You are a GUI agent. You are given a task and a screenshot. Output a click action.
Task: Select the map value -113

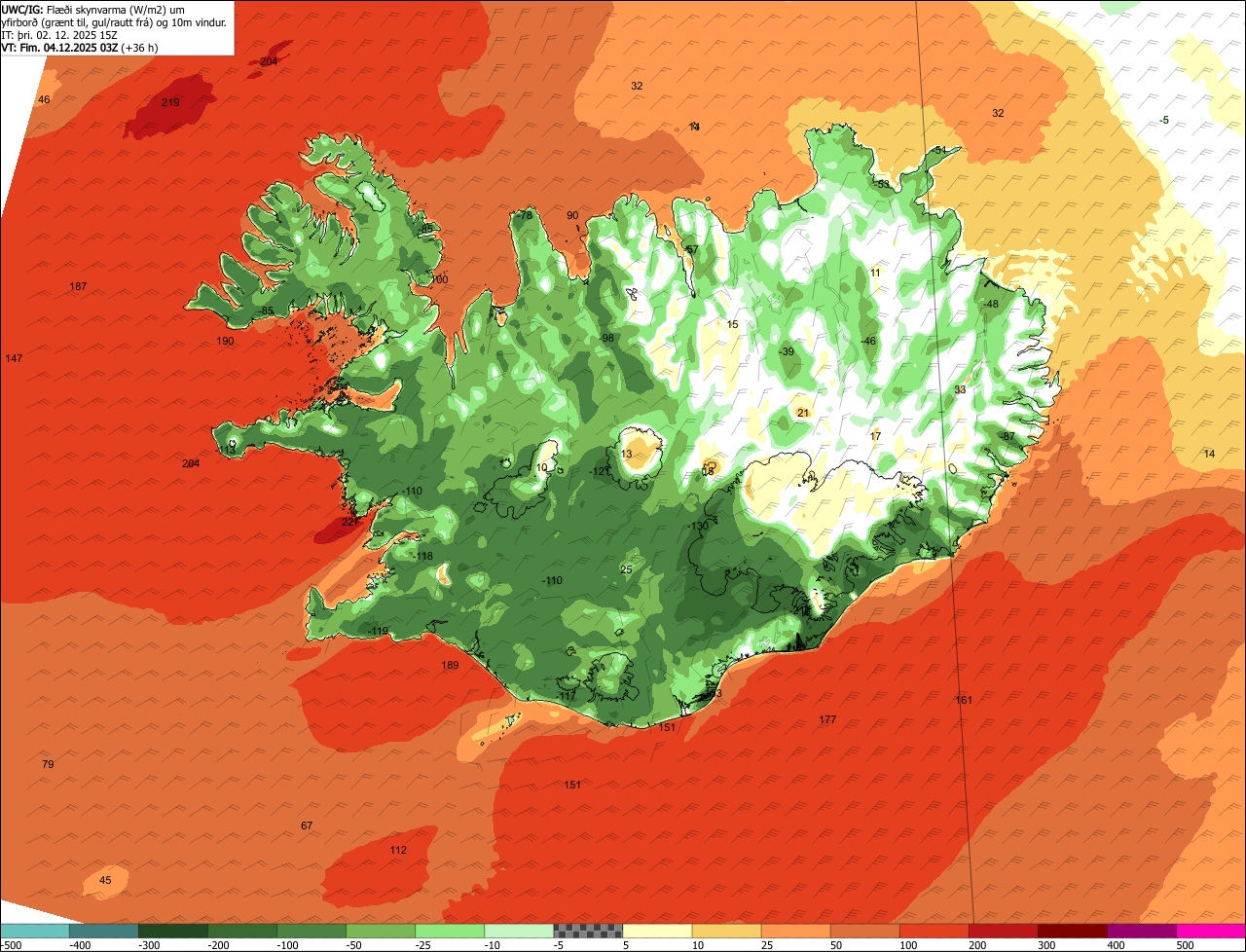227,451
